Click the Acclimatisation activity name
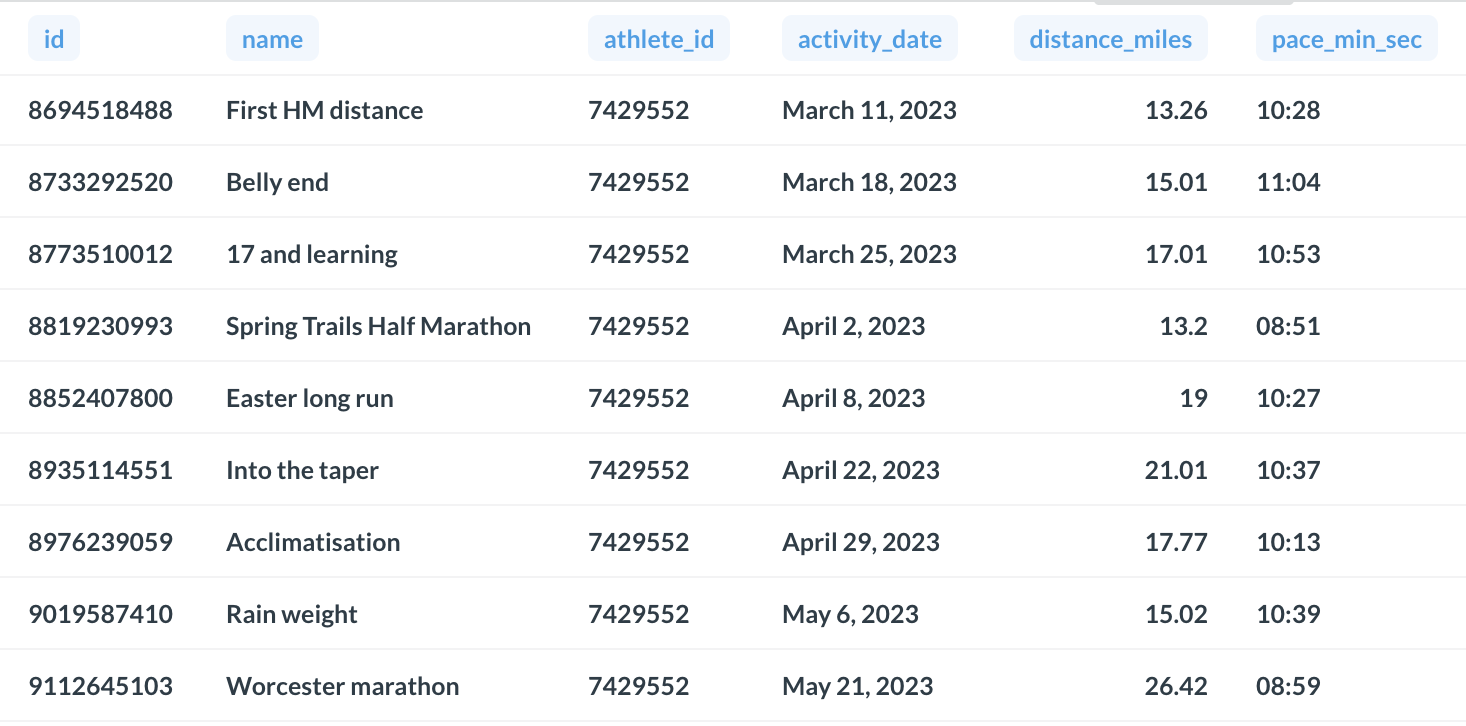 pos(313,542)
